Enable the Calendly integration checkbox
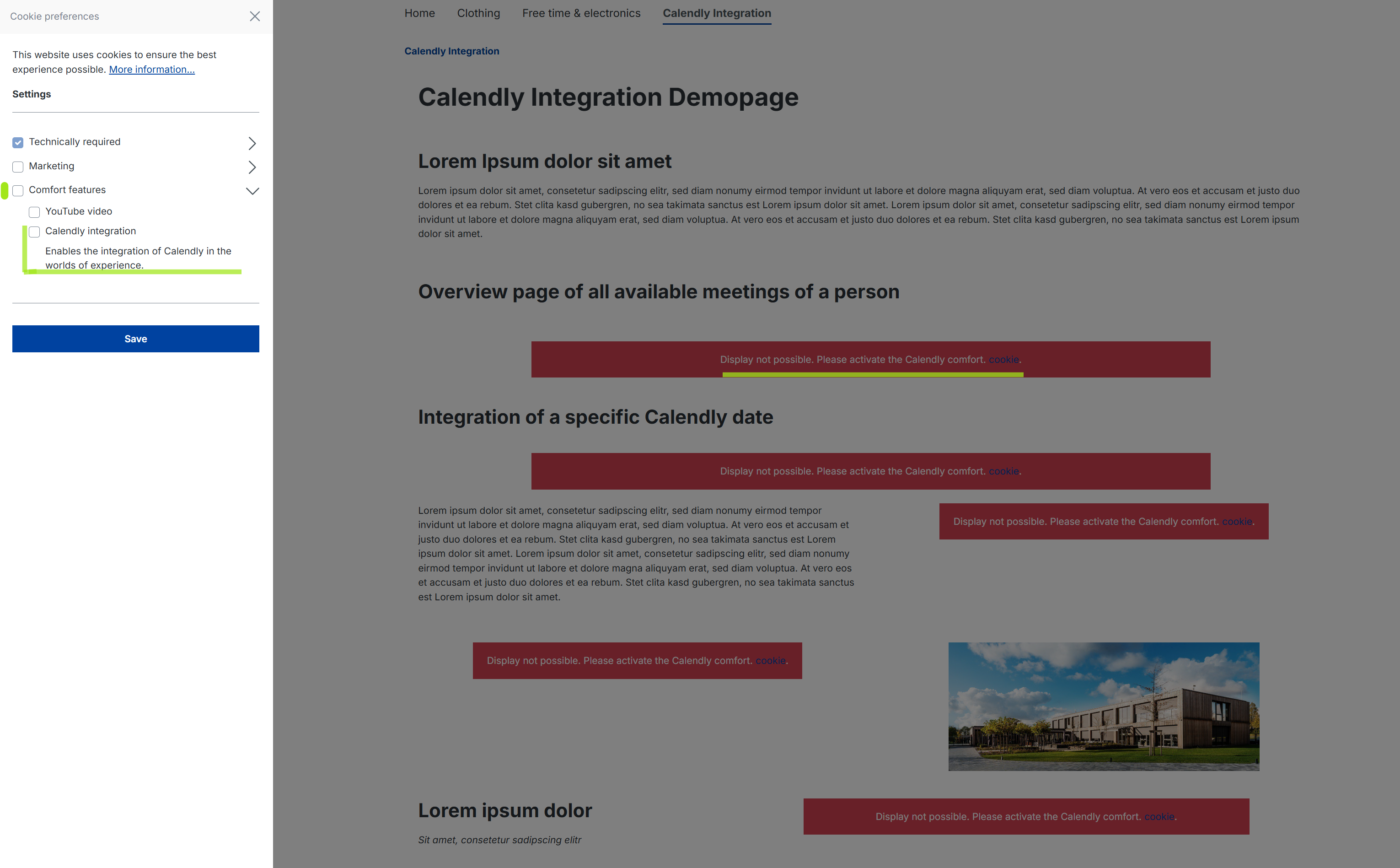The image size is (1400, 868). pos(34,231)
